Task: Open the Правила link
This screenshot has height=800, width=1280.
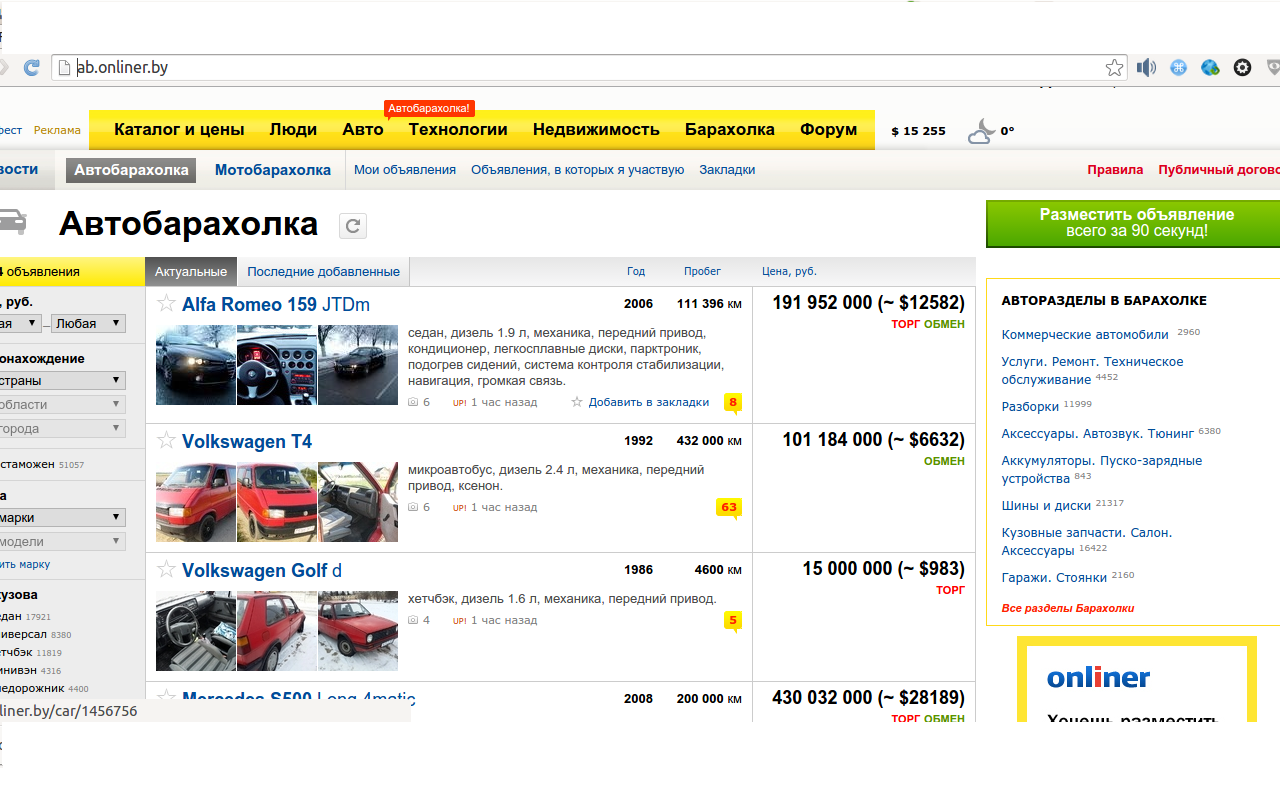Action: (x=1115, y=170)
